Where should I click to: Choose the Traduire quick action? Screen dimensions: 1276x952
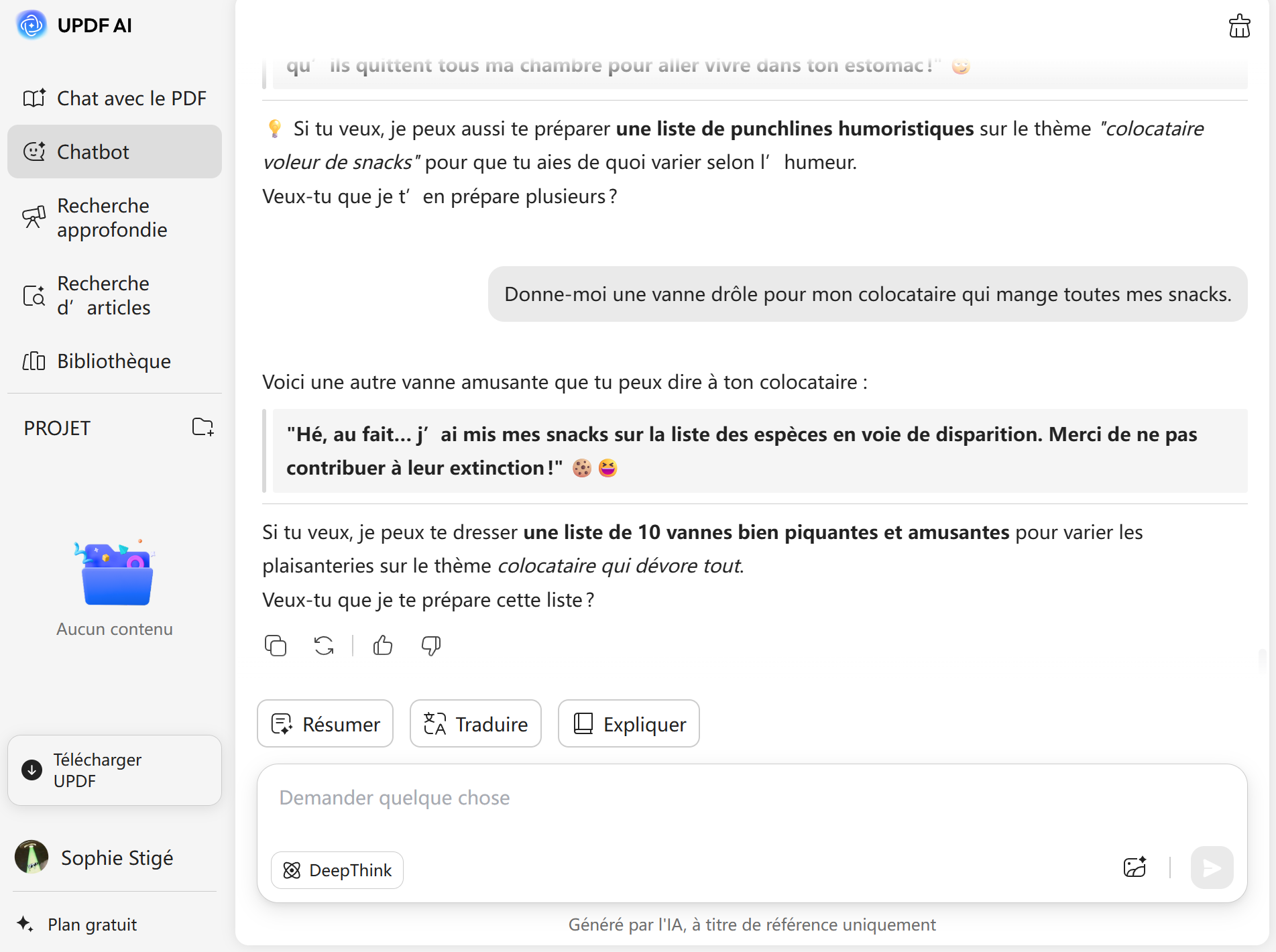click(x=475, y=724)
